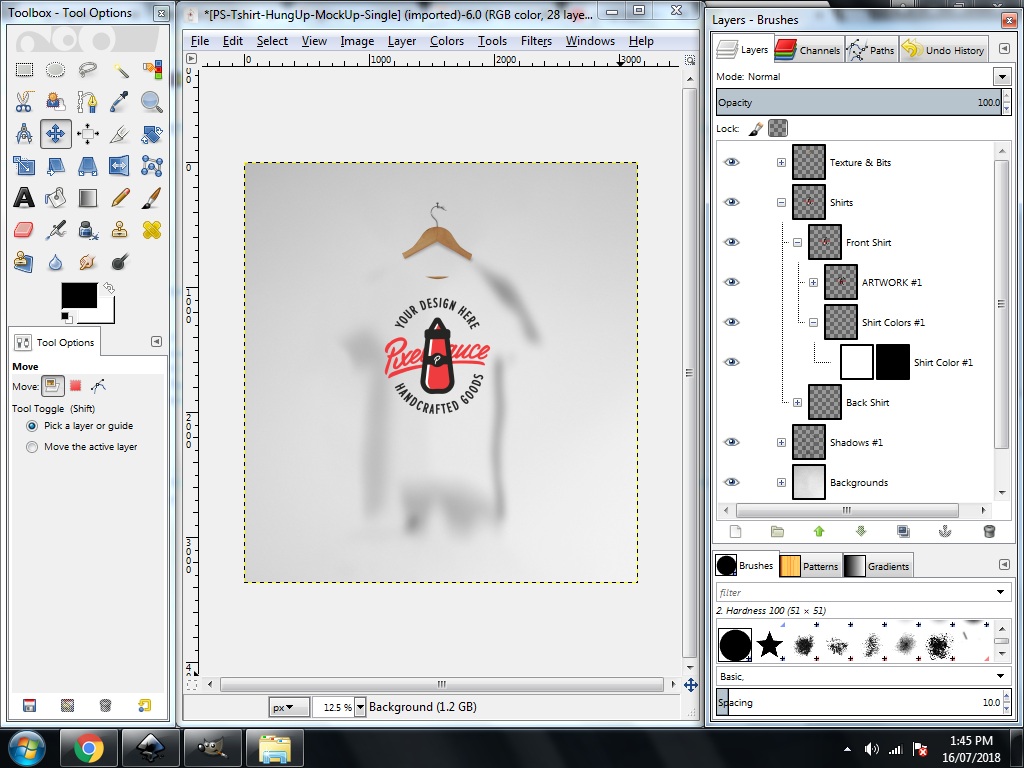
Task: Switch to the Channels tab
Action: 808,50
